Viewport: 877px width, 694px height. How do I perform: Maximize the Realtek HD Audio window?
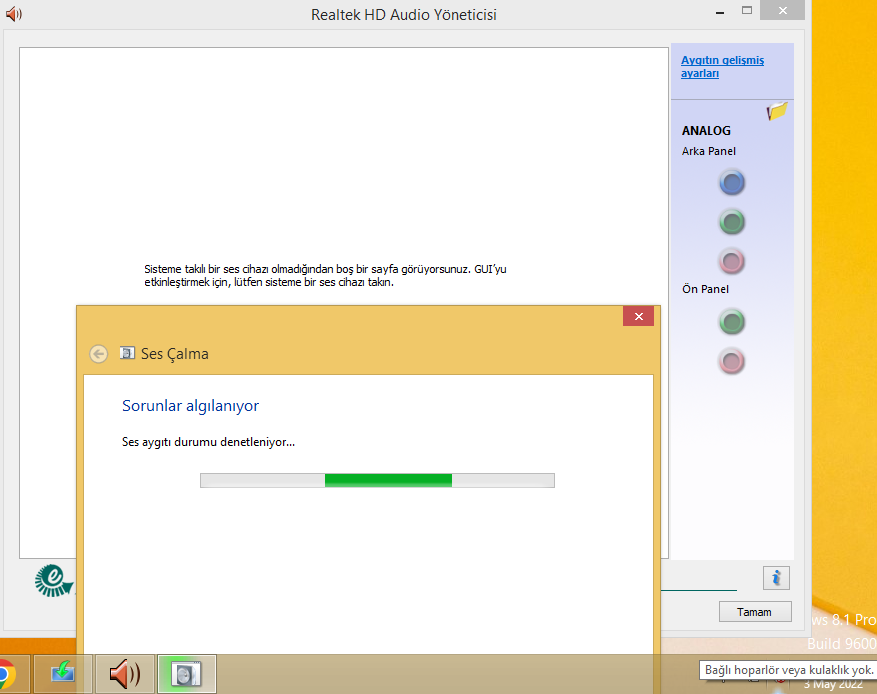747,11
